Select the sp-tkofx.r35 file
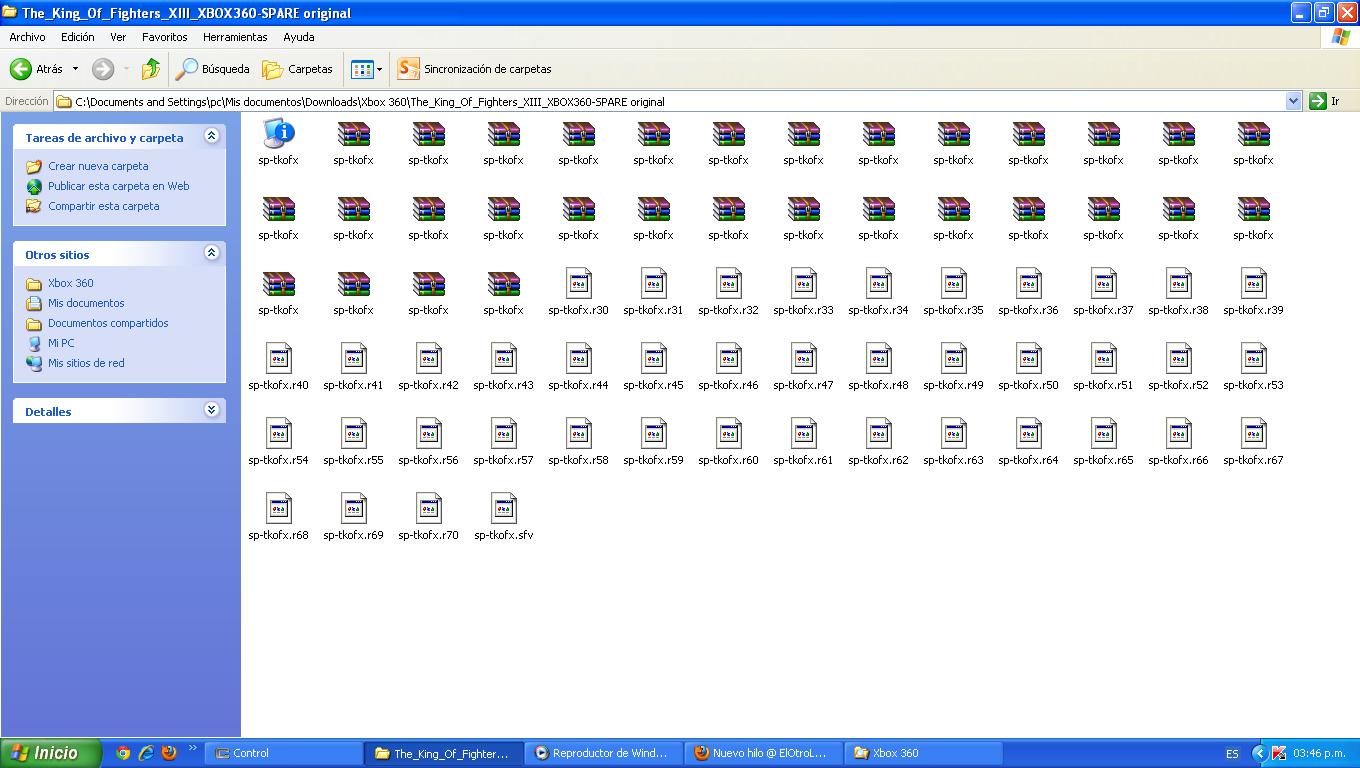Viewport: 1360px width, 768px height. click(x=953, y=292)
